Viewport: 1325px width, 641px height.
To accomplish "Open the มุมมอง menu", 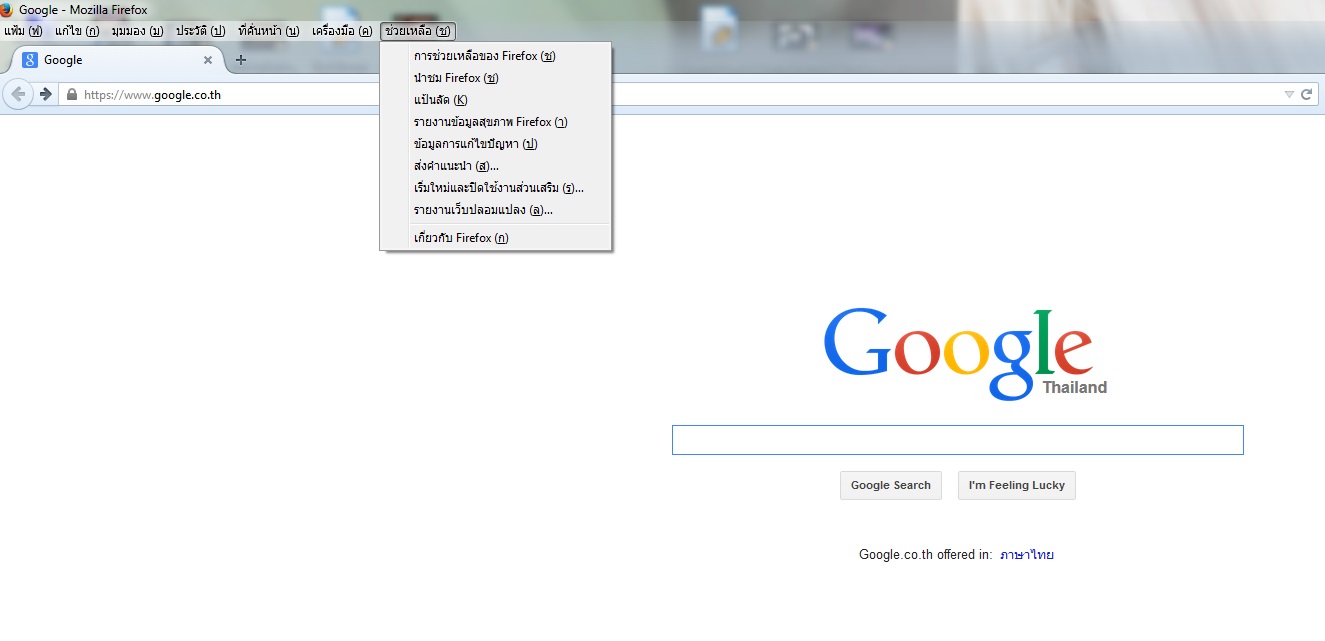I will coord(137,31).
